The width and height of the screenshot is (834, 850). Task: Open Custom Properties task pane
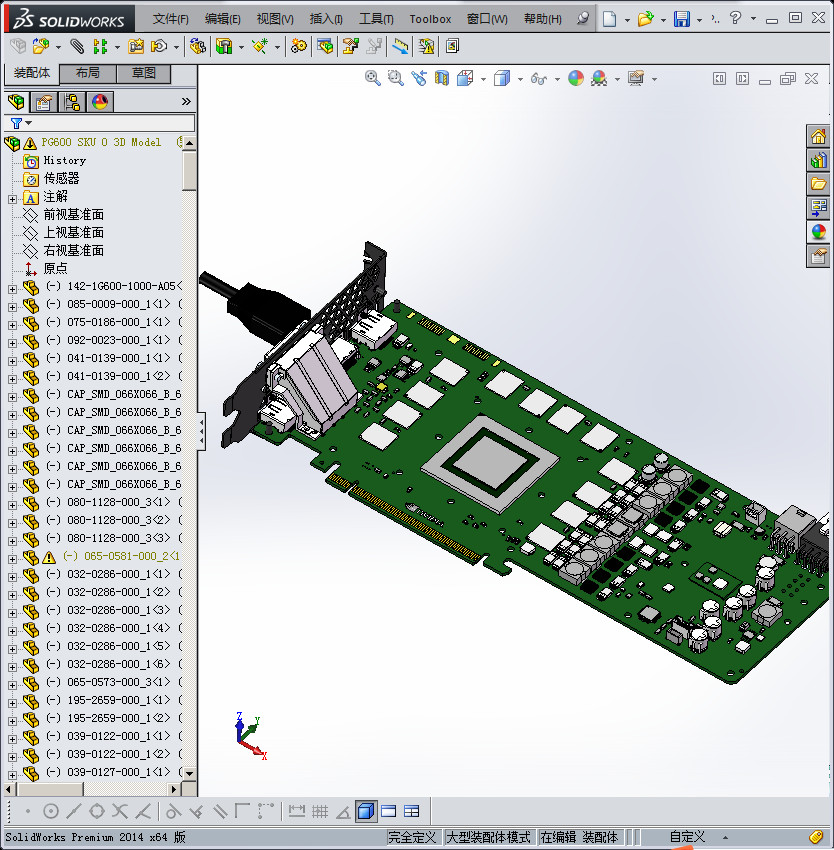818,256
